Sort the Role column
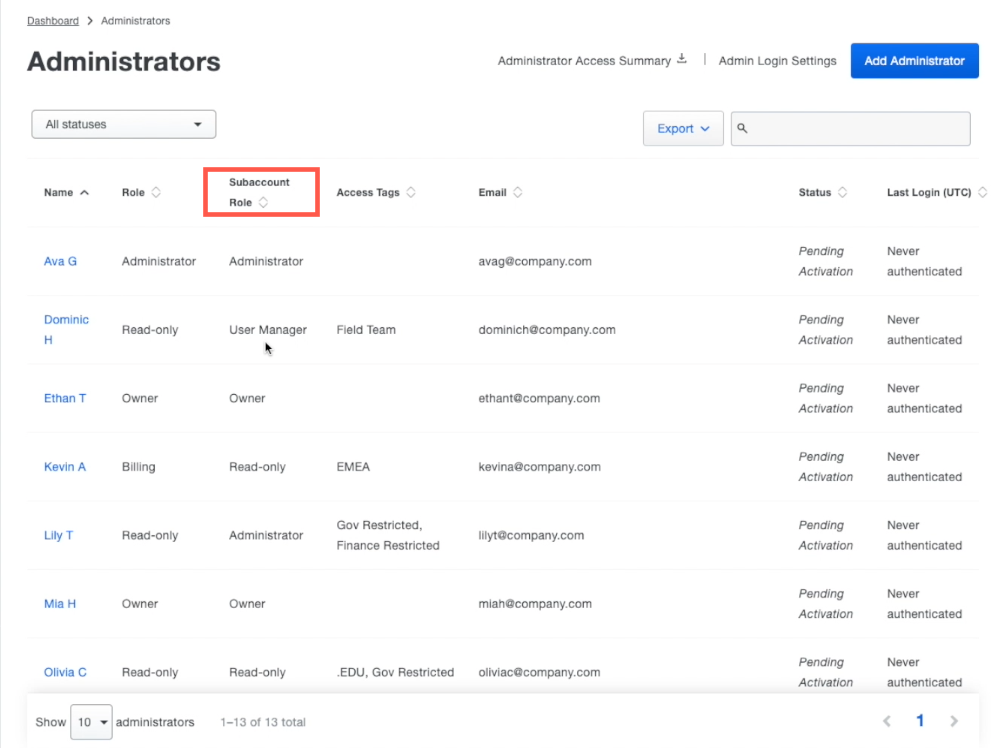 156,191
